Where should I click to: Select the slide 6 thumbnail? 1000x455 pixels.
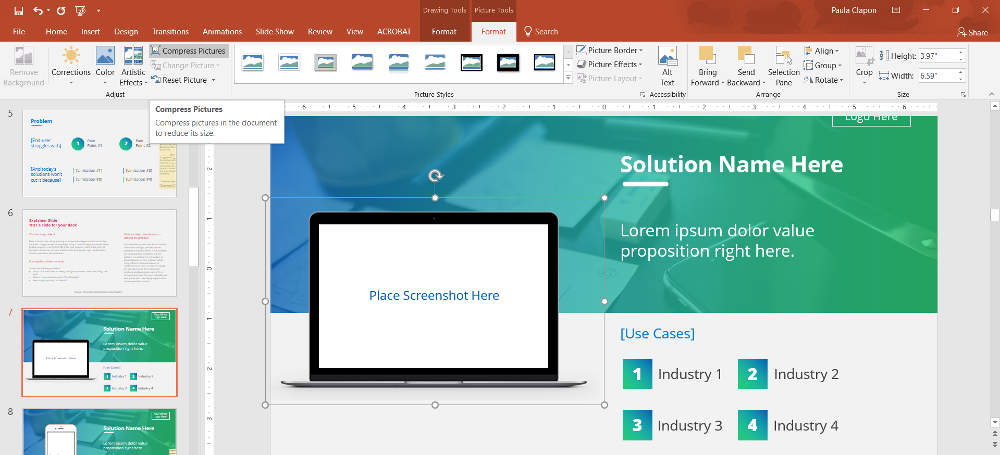(x=99, y=253)
